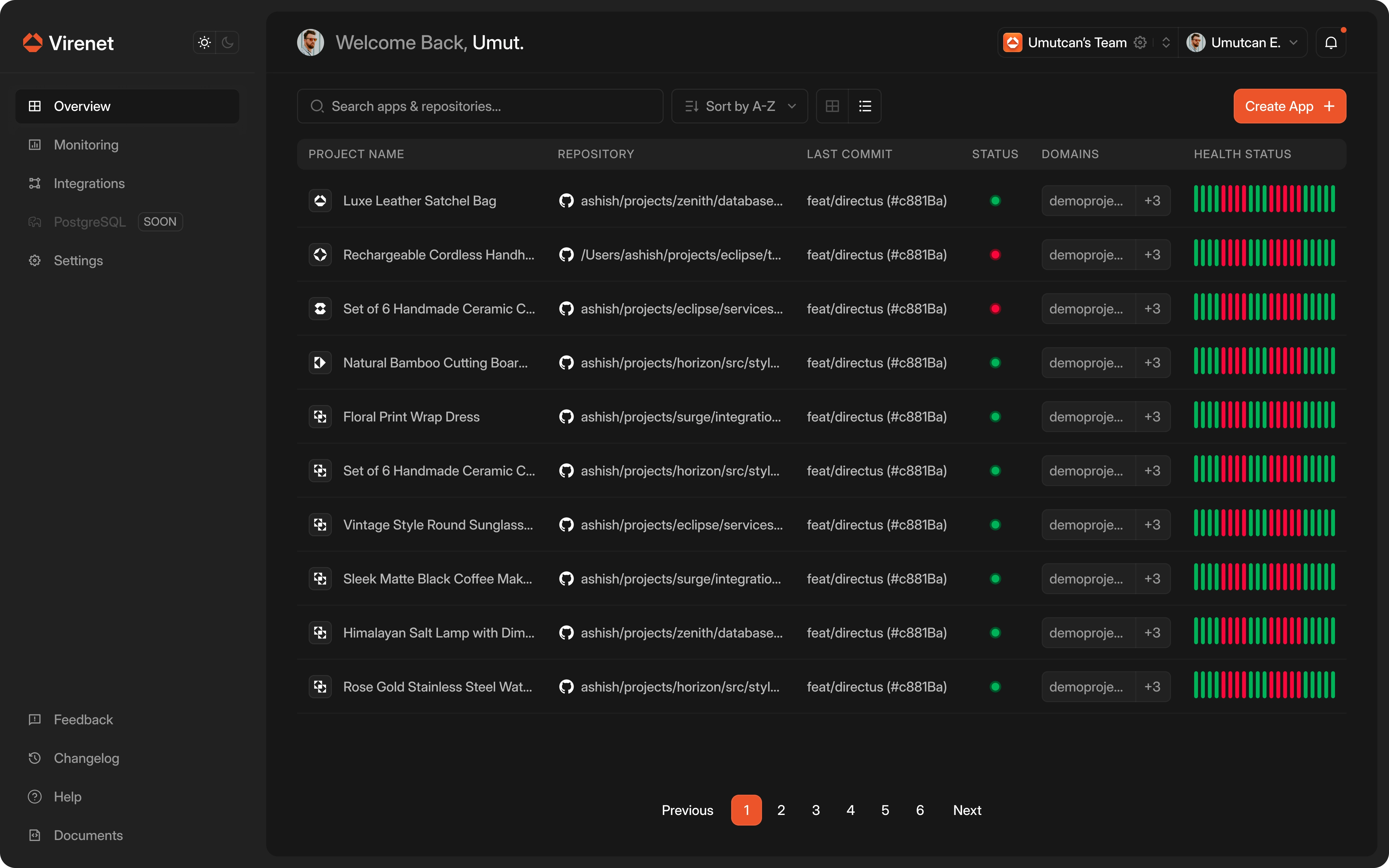Viewport: 1389px width, 868px height.
Task: Go to pagination page 3
Action: pos(816,810)
